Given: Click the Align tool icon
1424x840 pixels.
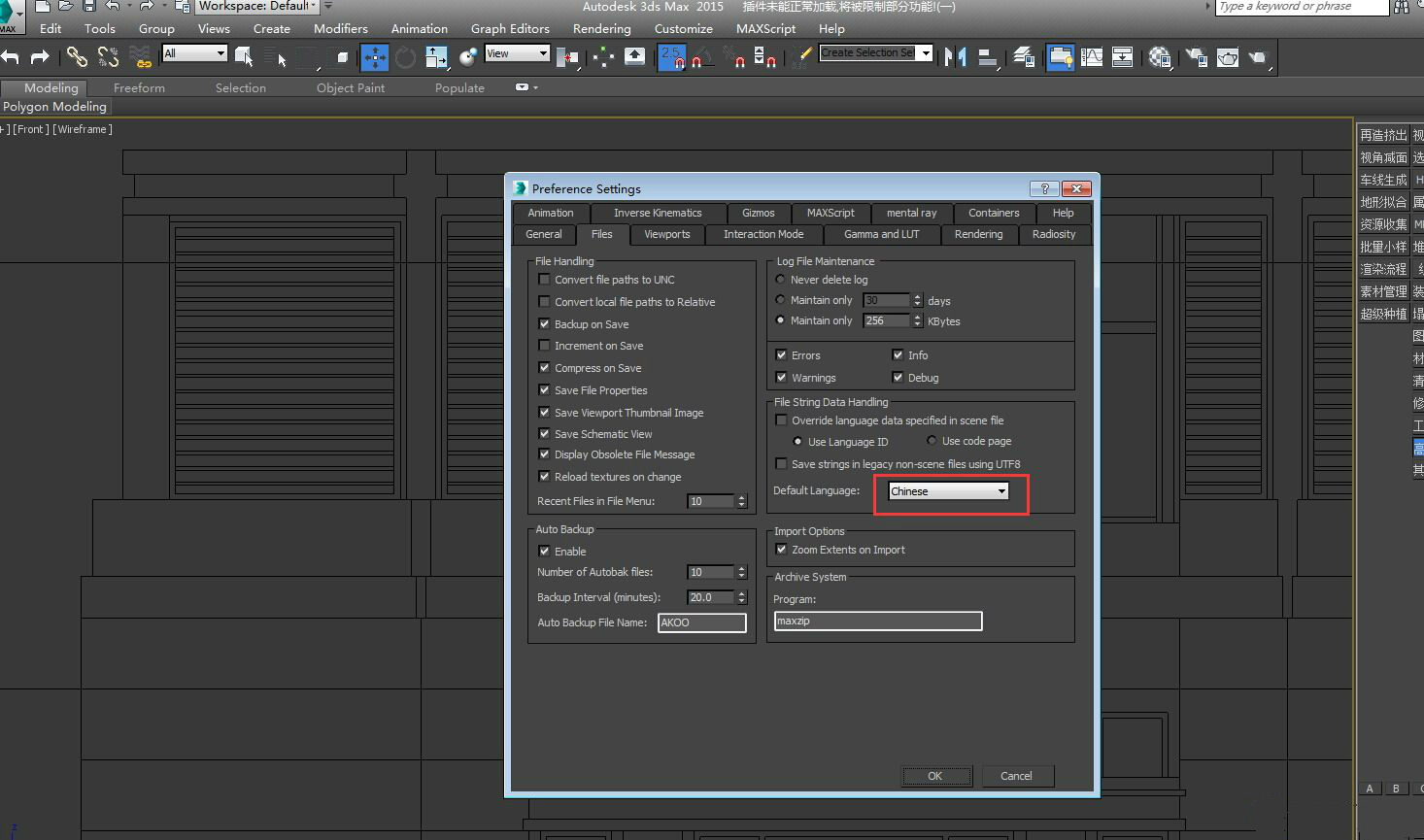Looking at the screenshot, I should [988, 57].
